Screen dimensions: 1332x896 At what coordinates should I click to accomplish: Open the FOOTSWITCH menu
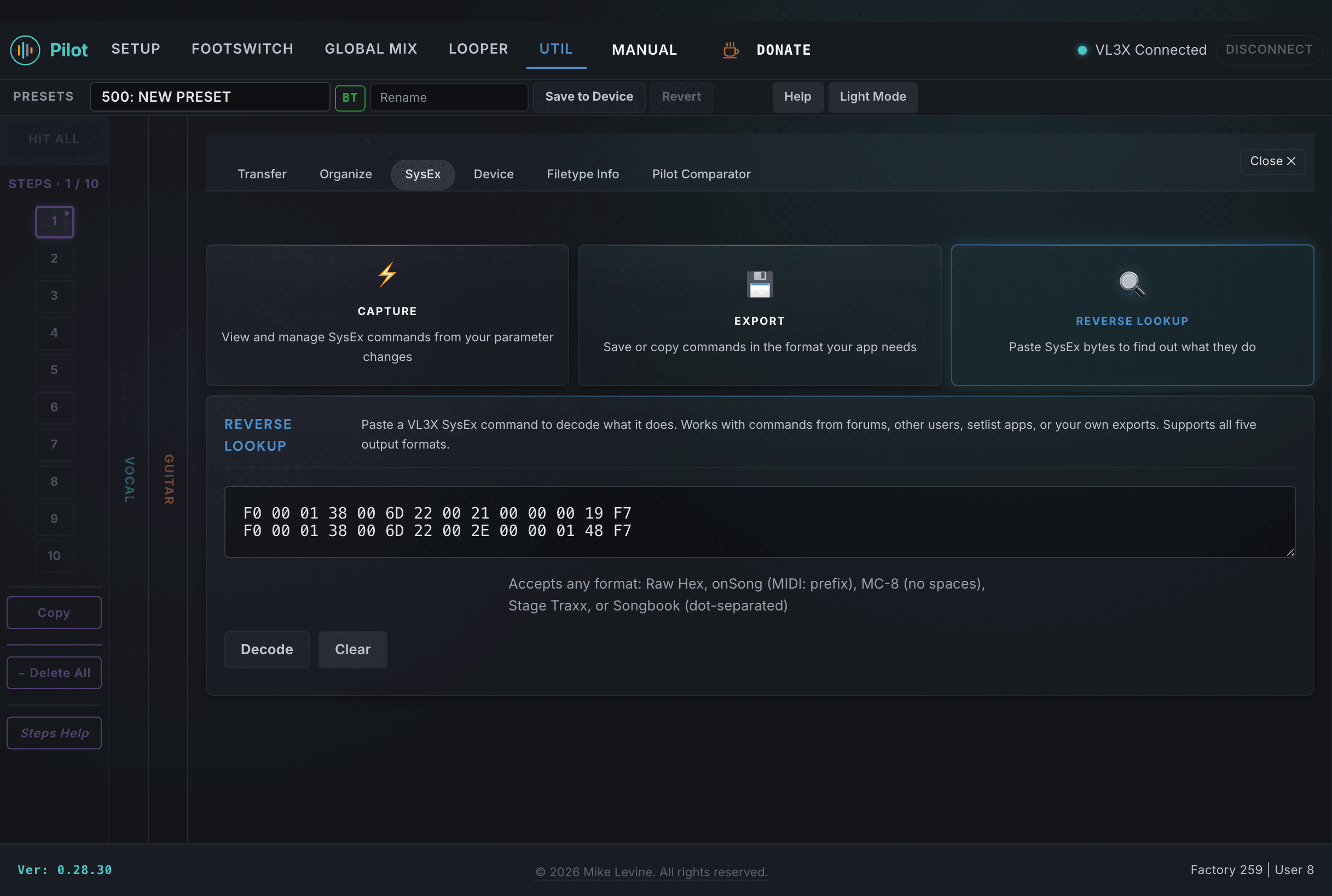tap(242, 49)
